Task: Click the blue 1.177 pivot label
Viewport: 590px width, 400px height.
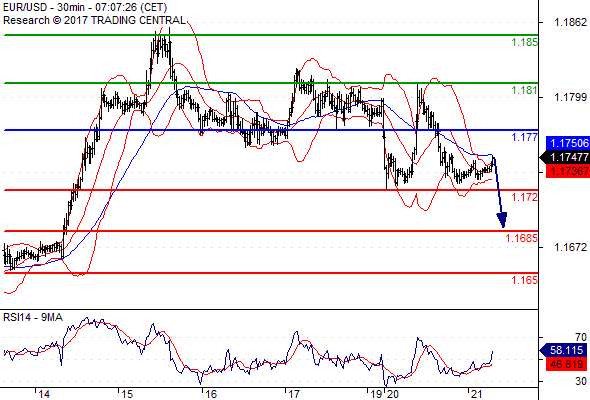Action: coord(525,137)
